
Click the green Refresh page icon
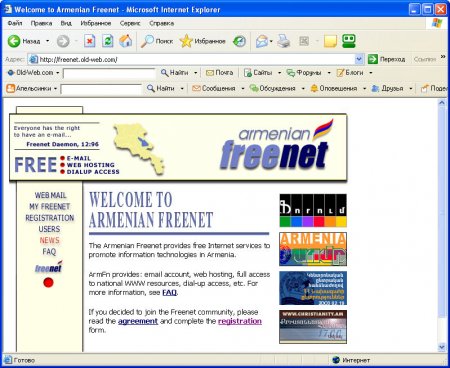tap(107, 41)
